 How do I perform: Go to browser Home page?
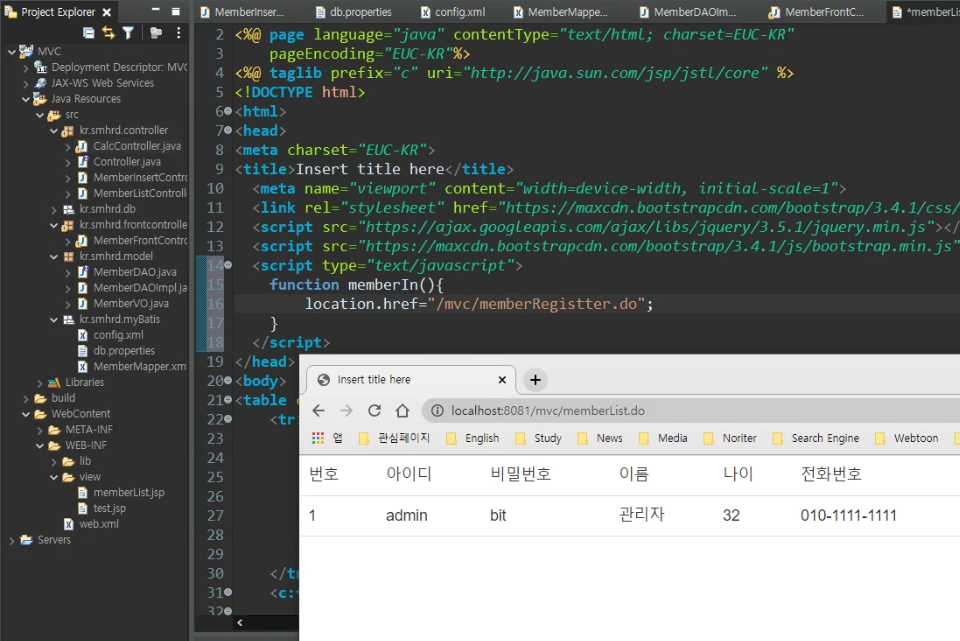click(402, 410)
